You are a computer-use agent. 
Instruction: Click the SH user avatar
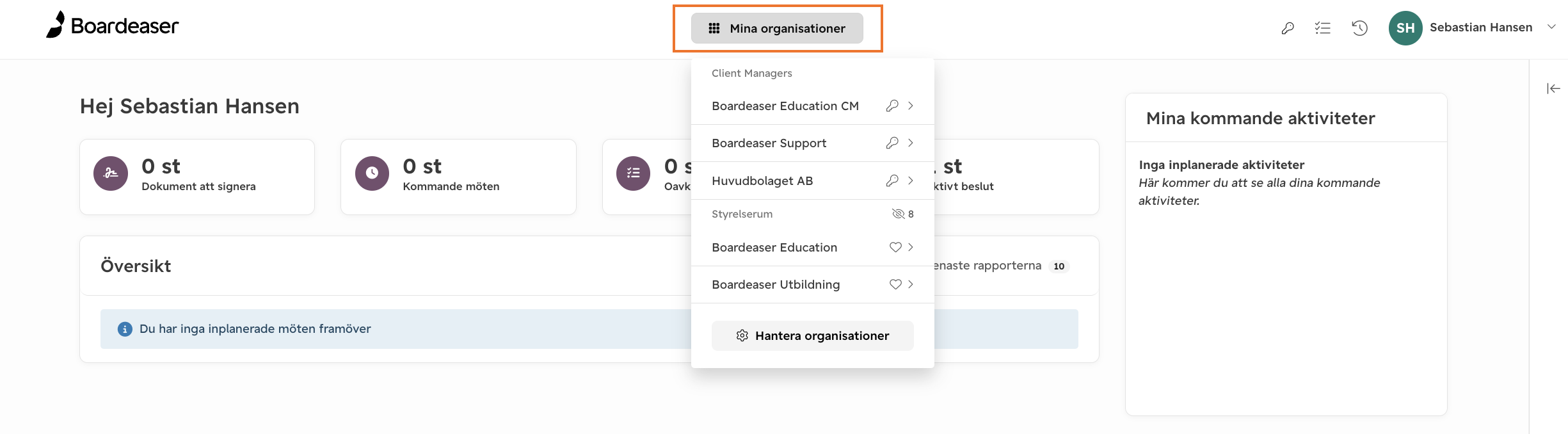1405,28
